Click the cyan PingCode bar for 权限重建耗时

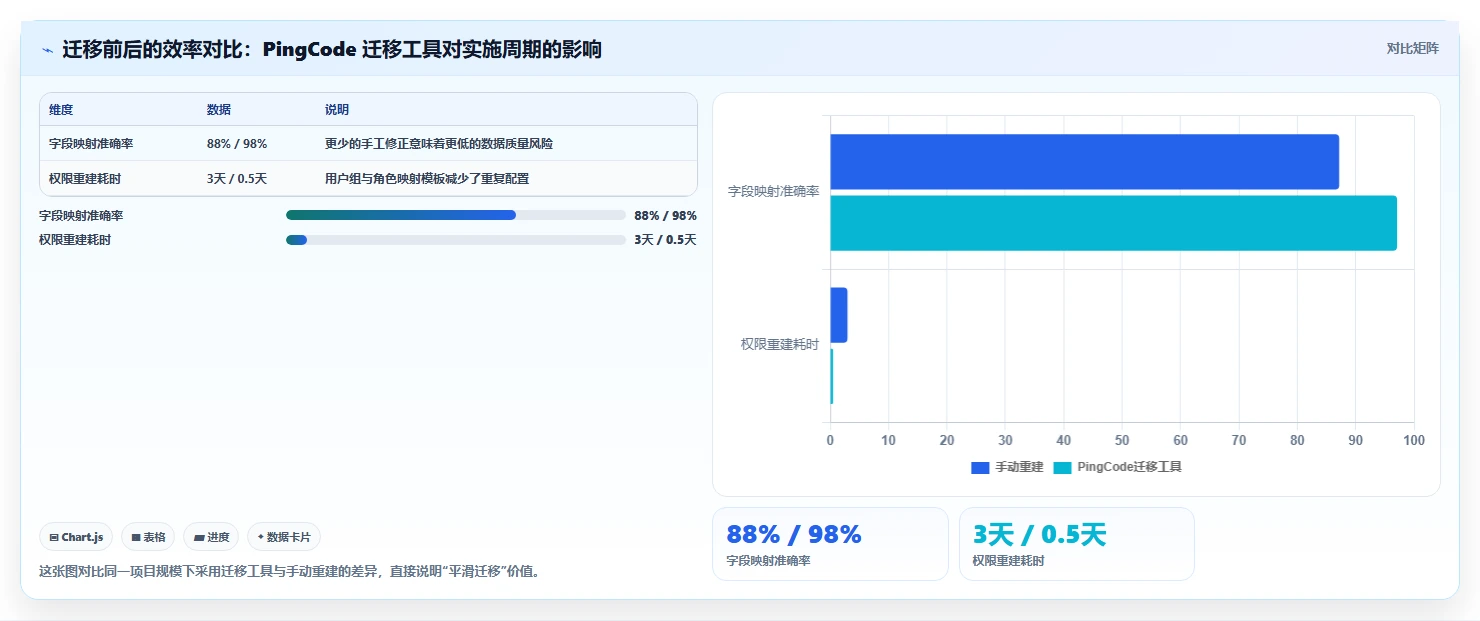tap(831, 376)
